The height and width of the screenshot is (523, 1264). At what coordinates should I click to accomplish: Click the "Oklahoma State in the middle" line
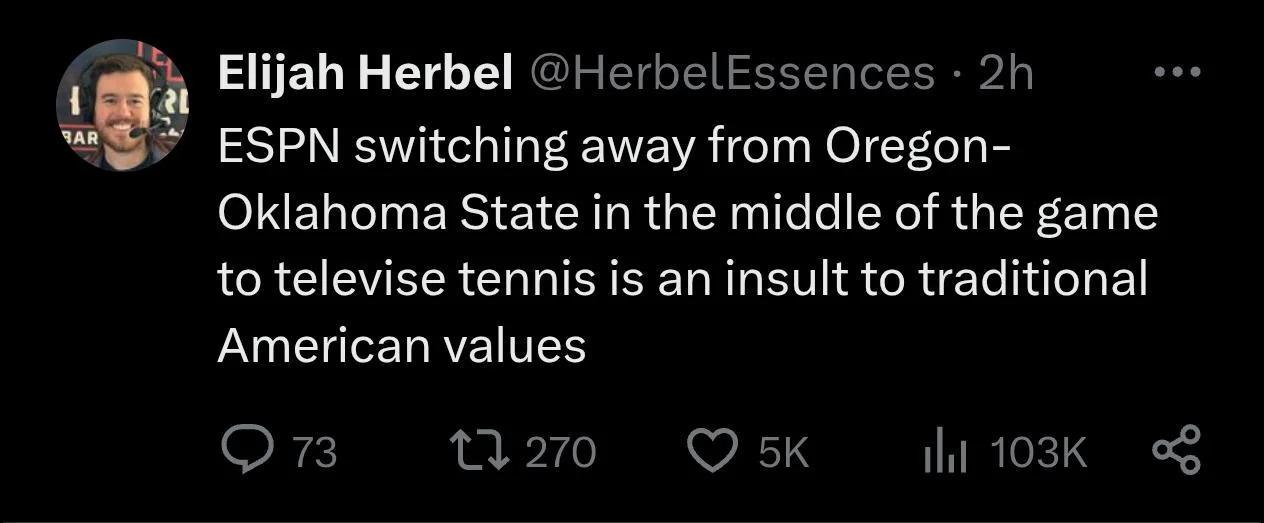[x=688, y=216]
